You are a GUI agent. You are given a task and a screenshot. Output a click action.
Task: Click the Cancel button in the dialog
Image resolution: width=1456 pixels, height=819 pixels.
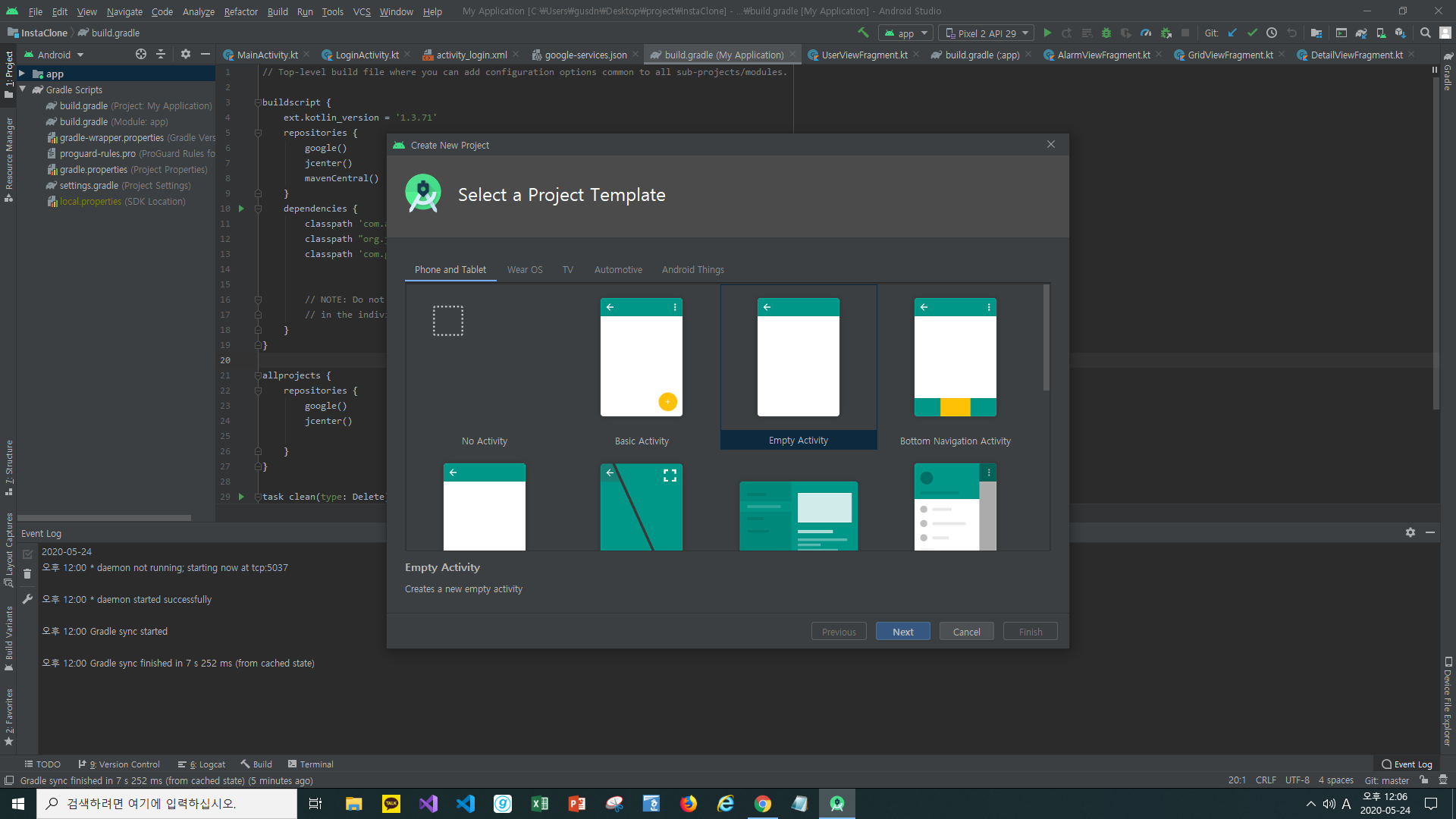point(966,632)
